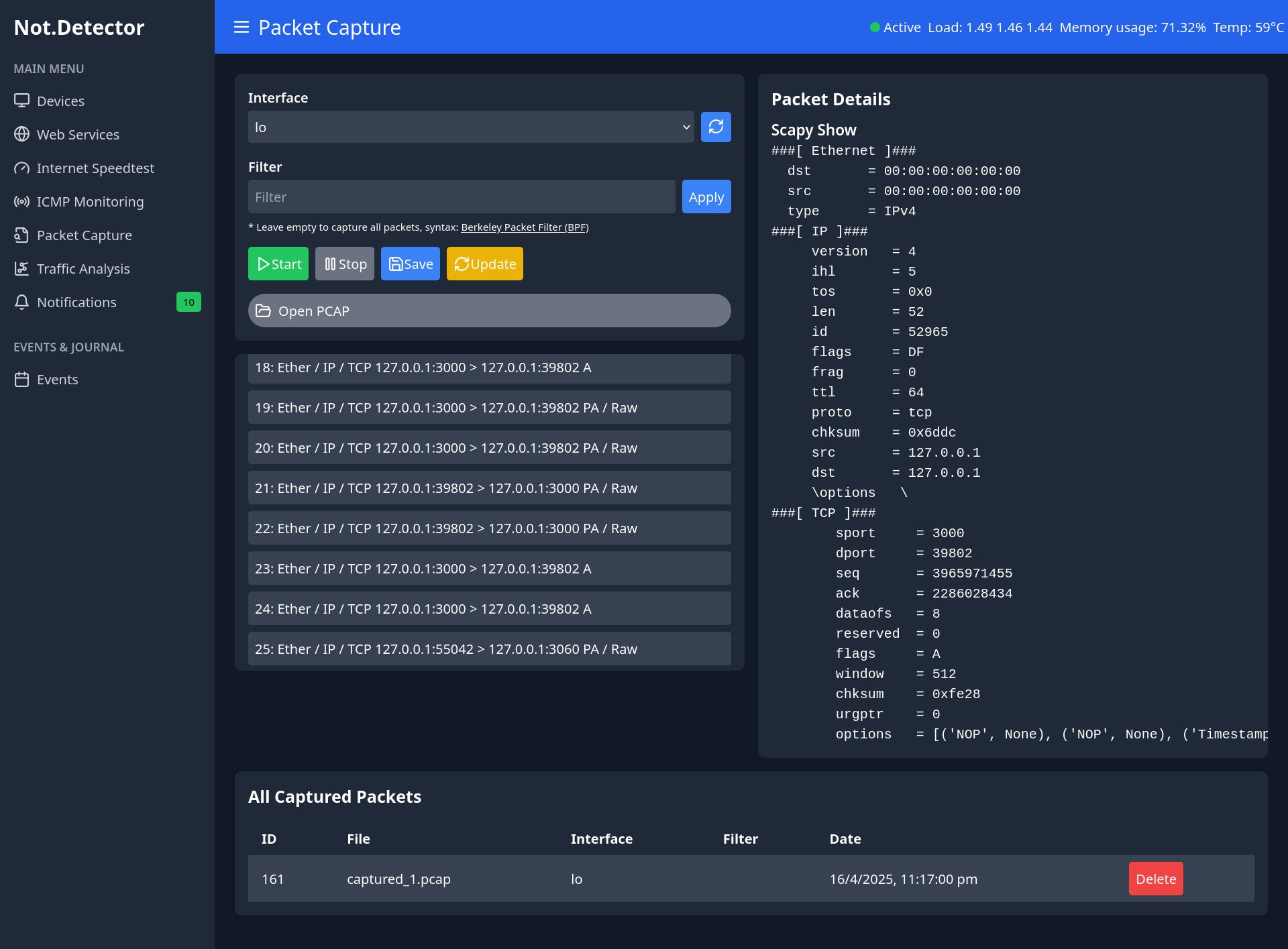Click the Web Services globe icon
1288x949 pixels.
[x=22, y=134]
